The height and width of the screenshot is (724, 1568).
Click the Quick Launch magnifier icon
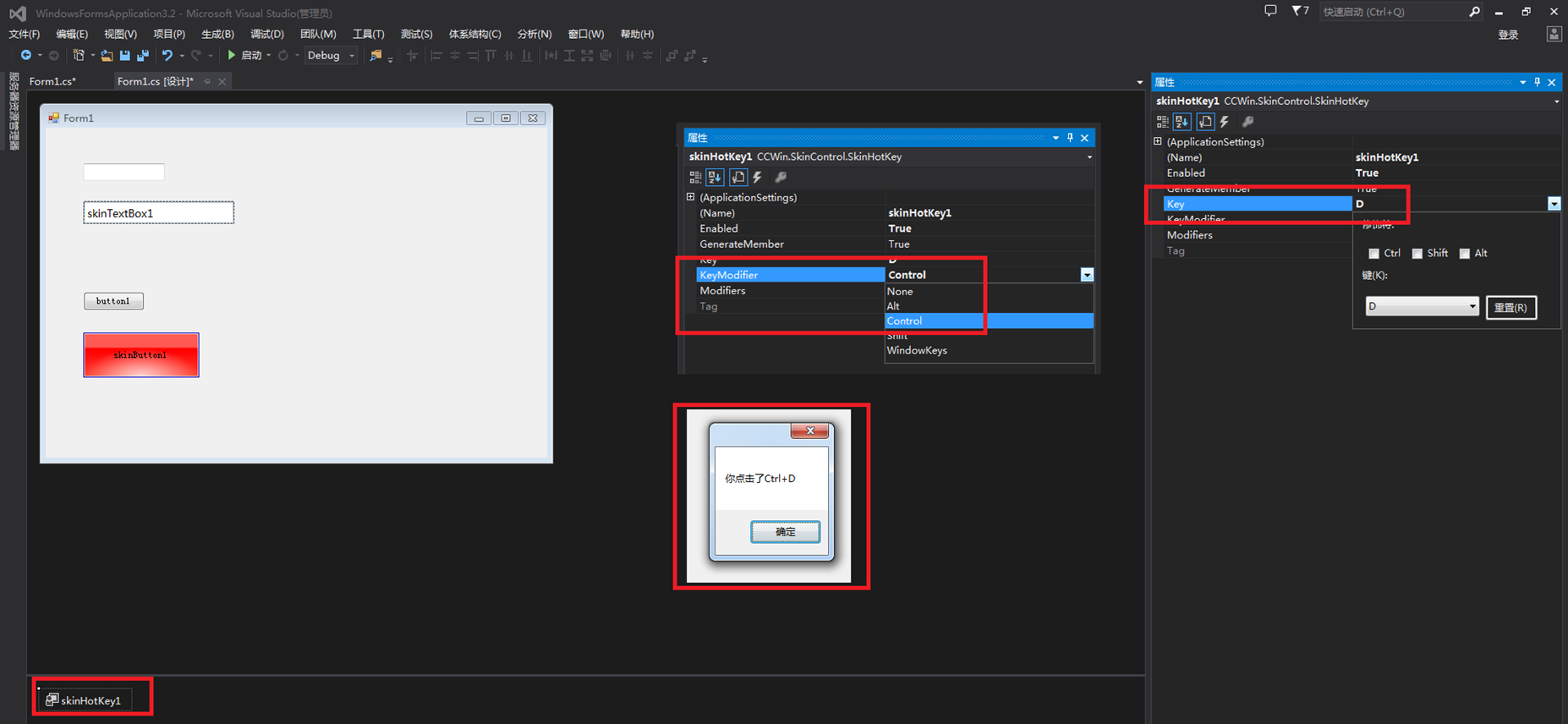tap(1474, 12)
